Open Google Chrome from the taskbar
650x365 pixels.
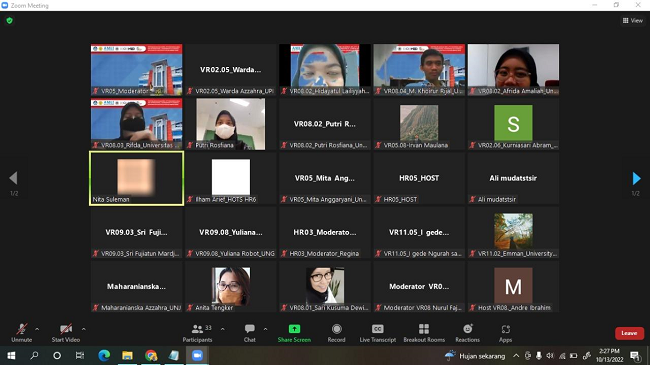click(x=151, y=355)
